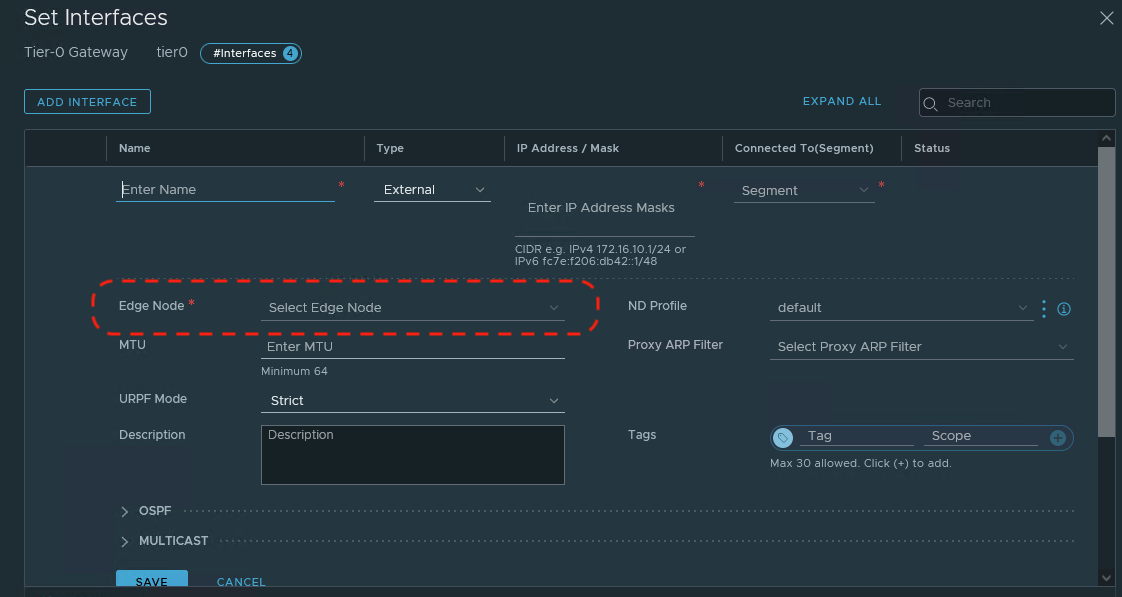Click the plus icon to add tag
Image resolution: width=1122 pixels, height=597 pixels.
pos(1057,438)
